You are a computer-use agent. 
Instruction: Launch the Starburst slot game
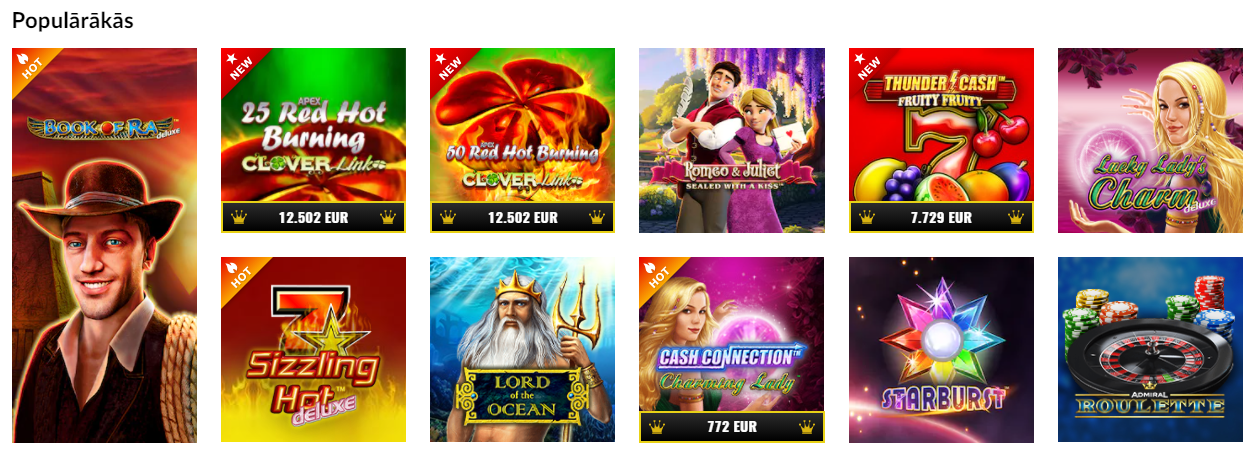coord(941,350)
